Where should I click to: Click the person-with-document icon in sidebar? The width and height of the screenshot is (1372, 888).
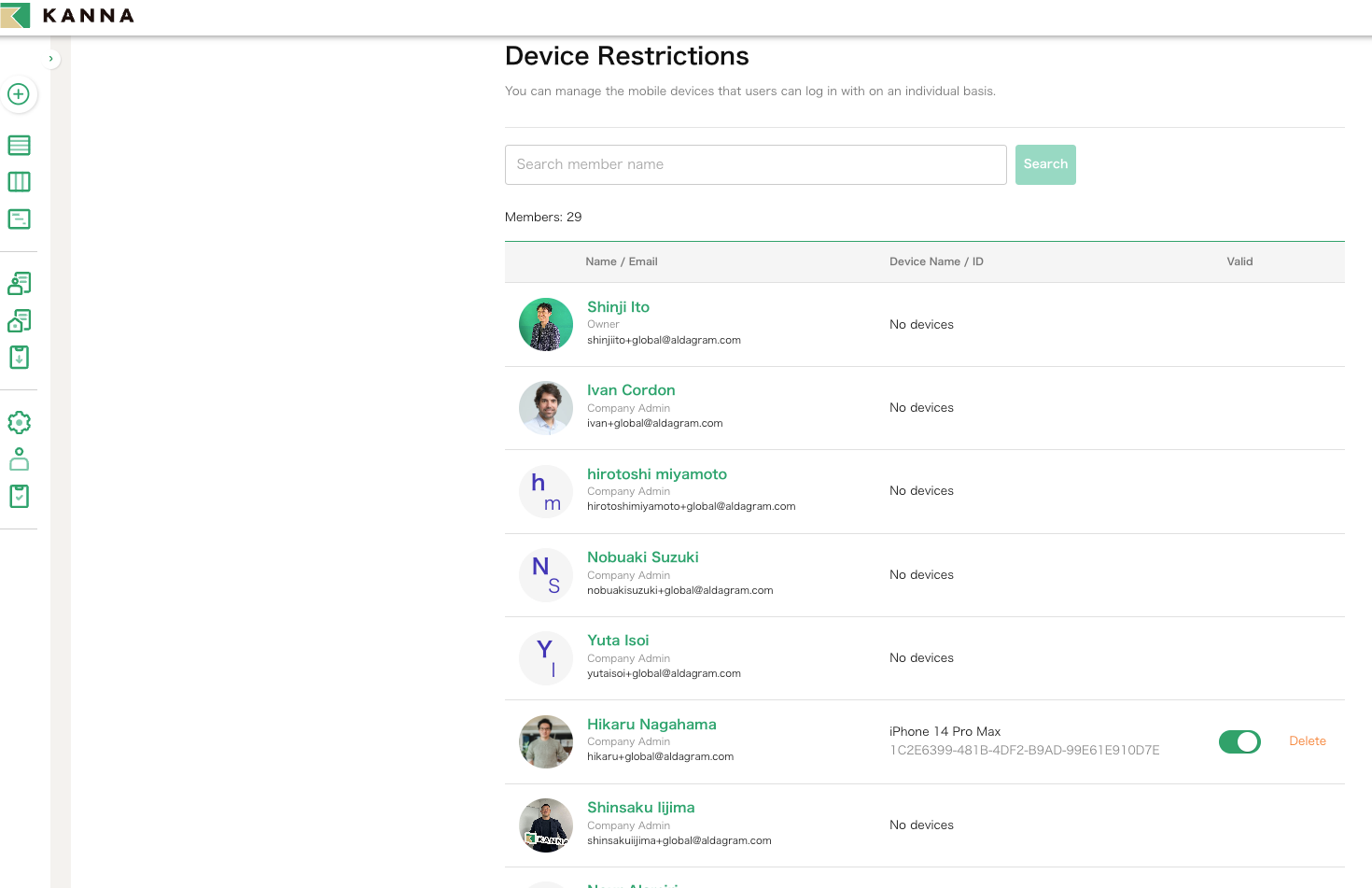(x=19, y=283)
